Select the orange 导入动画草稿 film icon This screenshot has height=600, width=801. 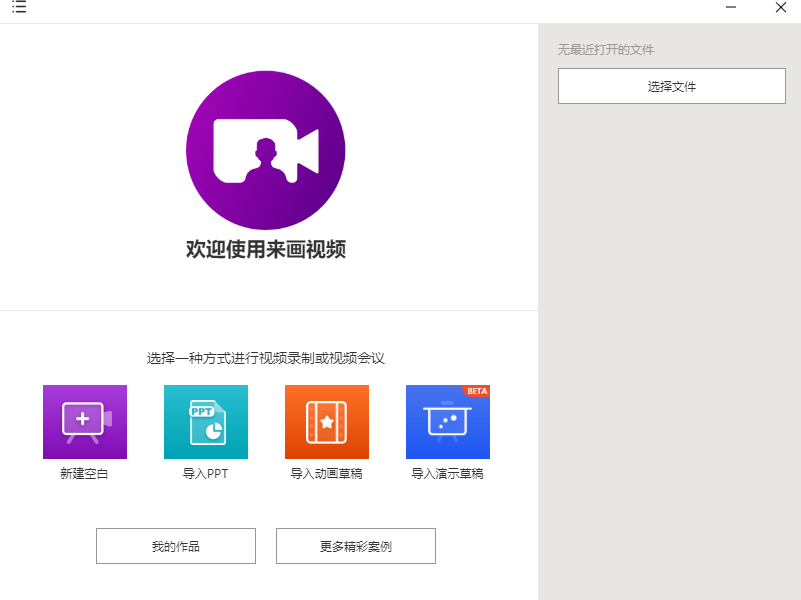tap(327, 422)
